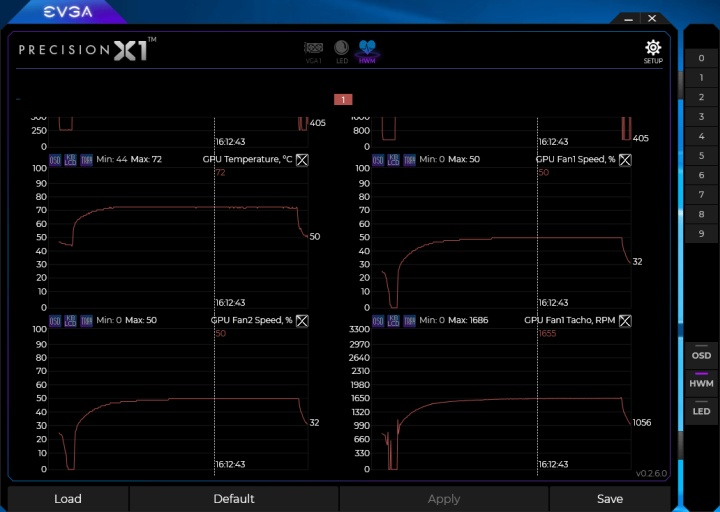Click the GPU Temperature graph line area
Screen dimensions: 720x512
pos(178,238)
